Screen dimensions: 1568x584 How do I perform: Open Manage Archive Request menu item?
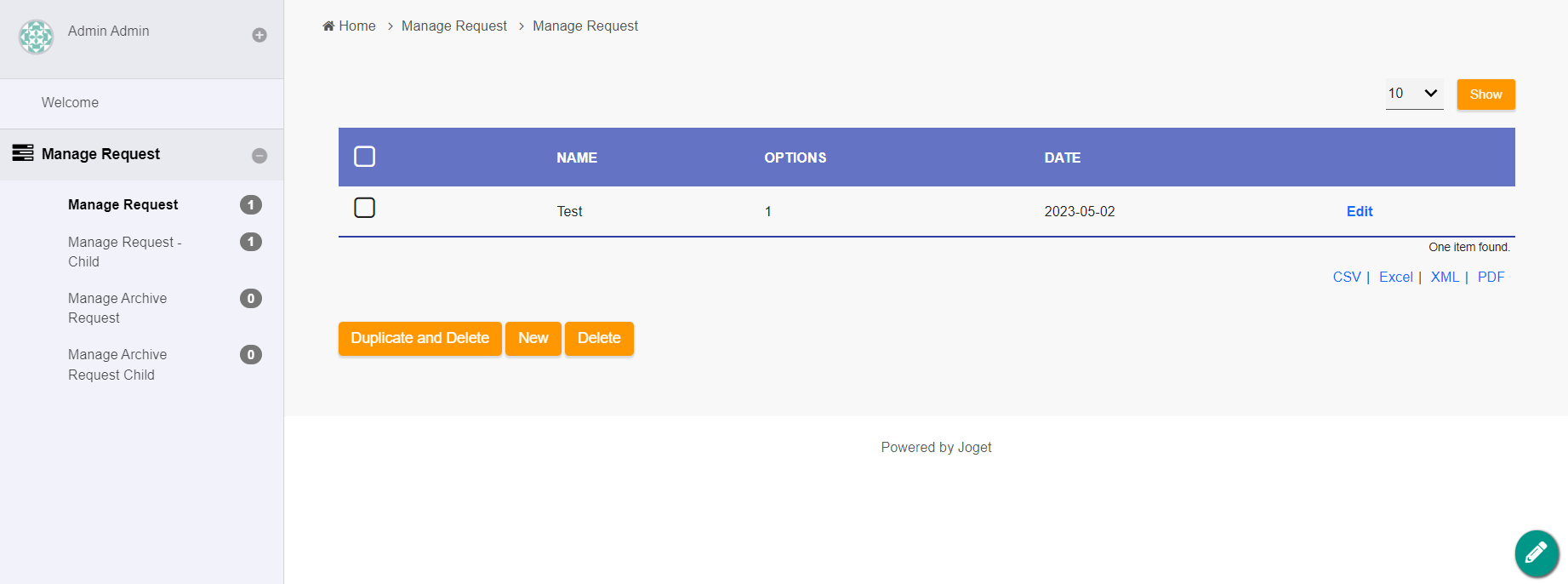pos(117,308)
